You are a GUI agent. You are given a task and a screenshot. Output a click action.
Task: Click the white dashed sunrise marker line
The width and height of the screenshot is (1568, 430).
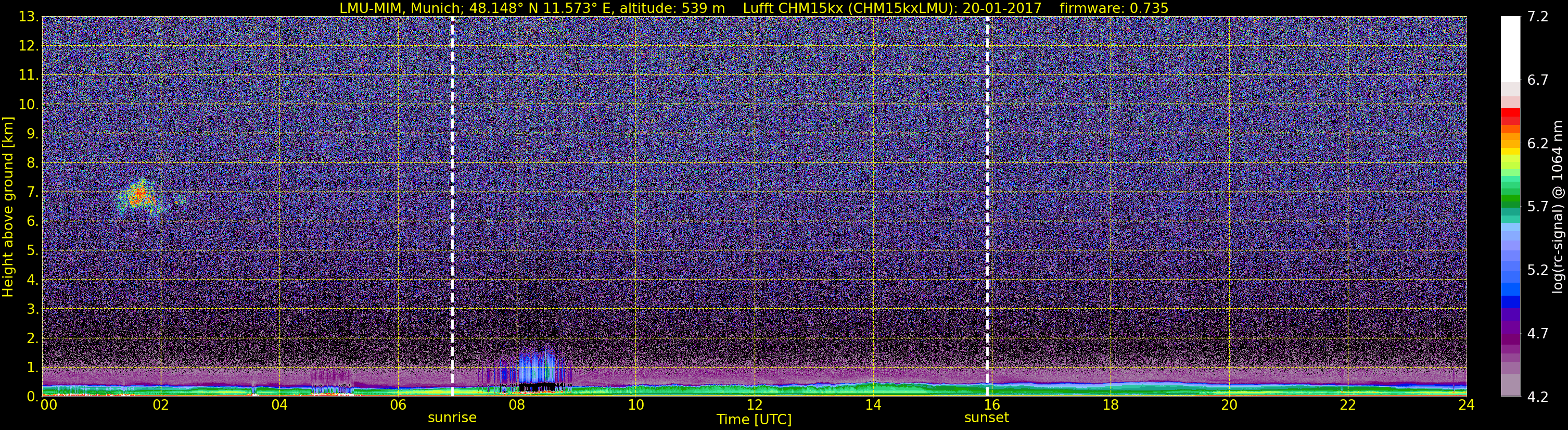point(452,207)
